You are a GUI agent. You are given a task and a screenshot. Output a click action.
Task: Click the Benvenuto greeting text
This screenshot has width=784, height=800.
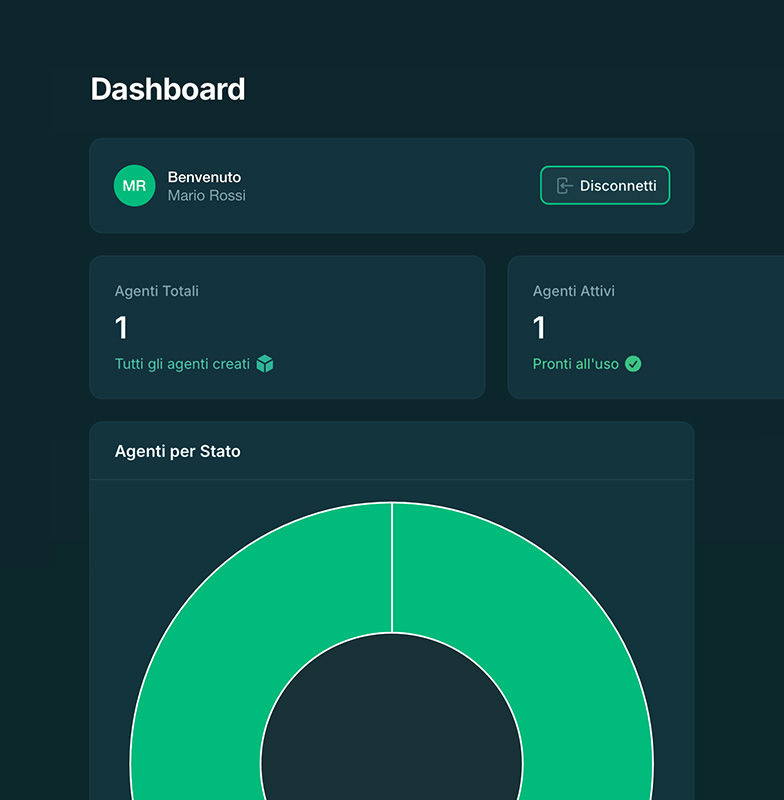point(204,177)
